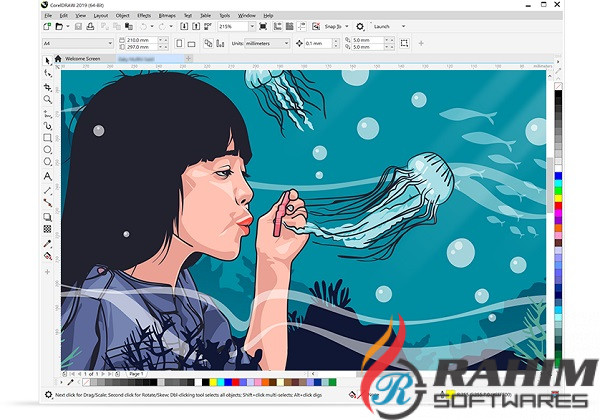Click the Import icon

(184, 26)
